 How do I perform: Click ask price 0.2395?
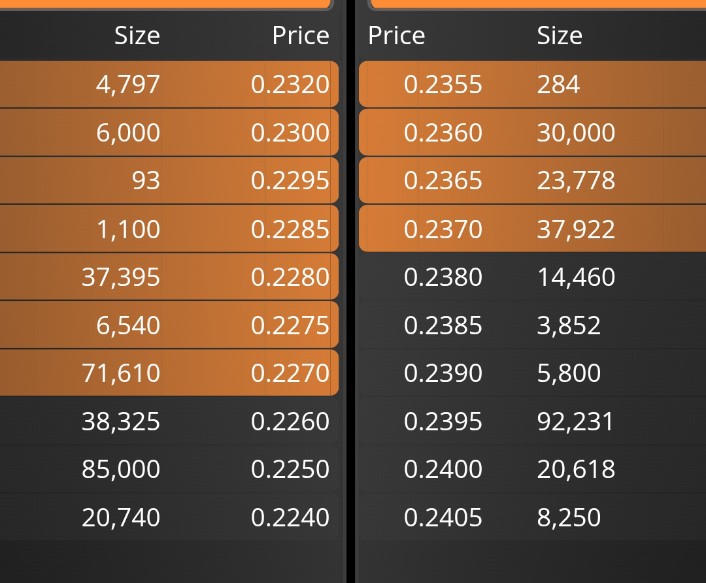point(443,421)
